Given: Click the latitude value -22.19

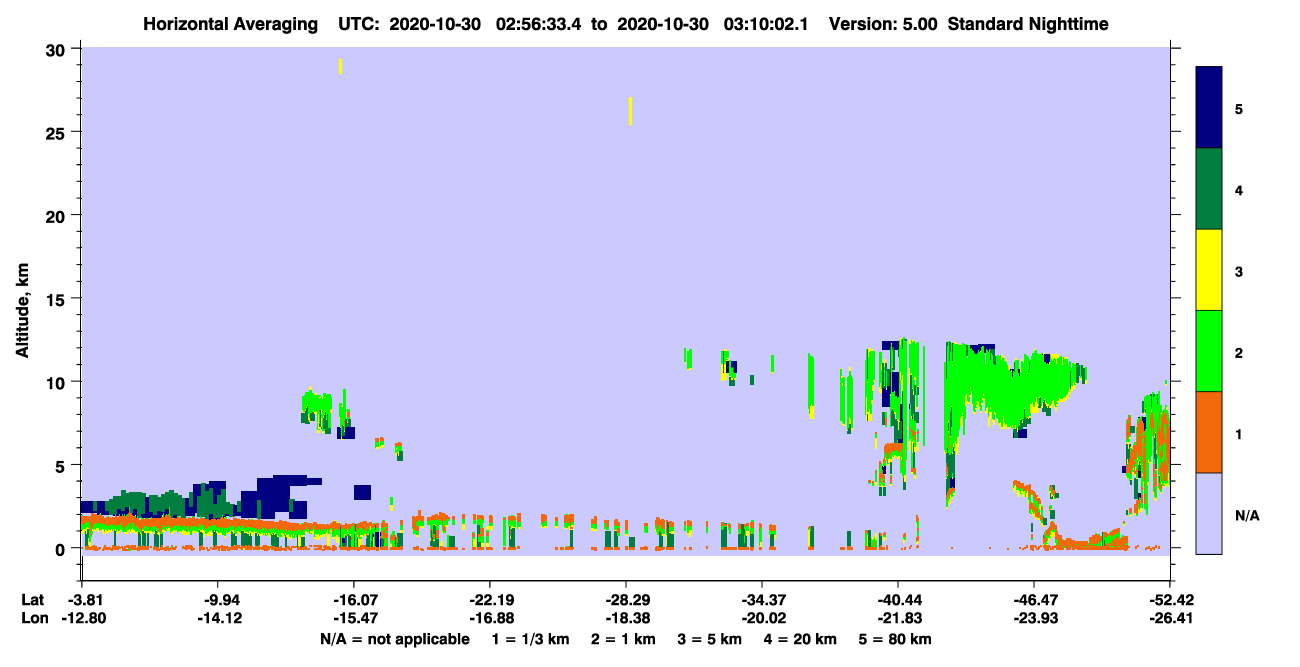Looking at the screenshot, I should coord(489,599).
